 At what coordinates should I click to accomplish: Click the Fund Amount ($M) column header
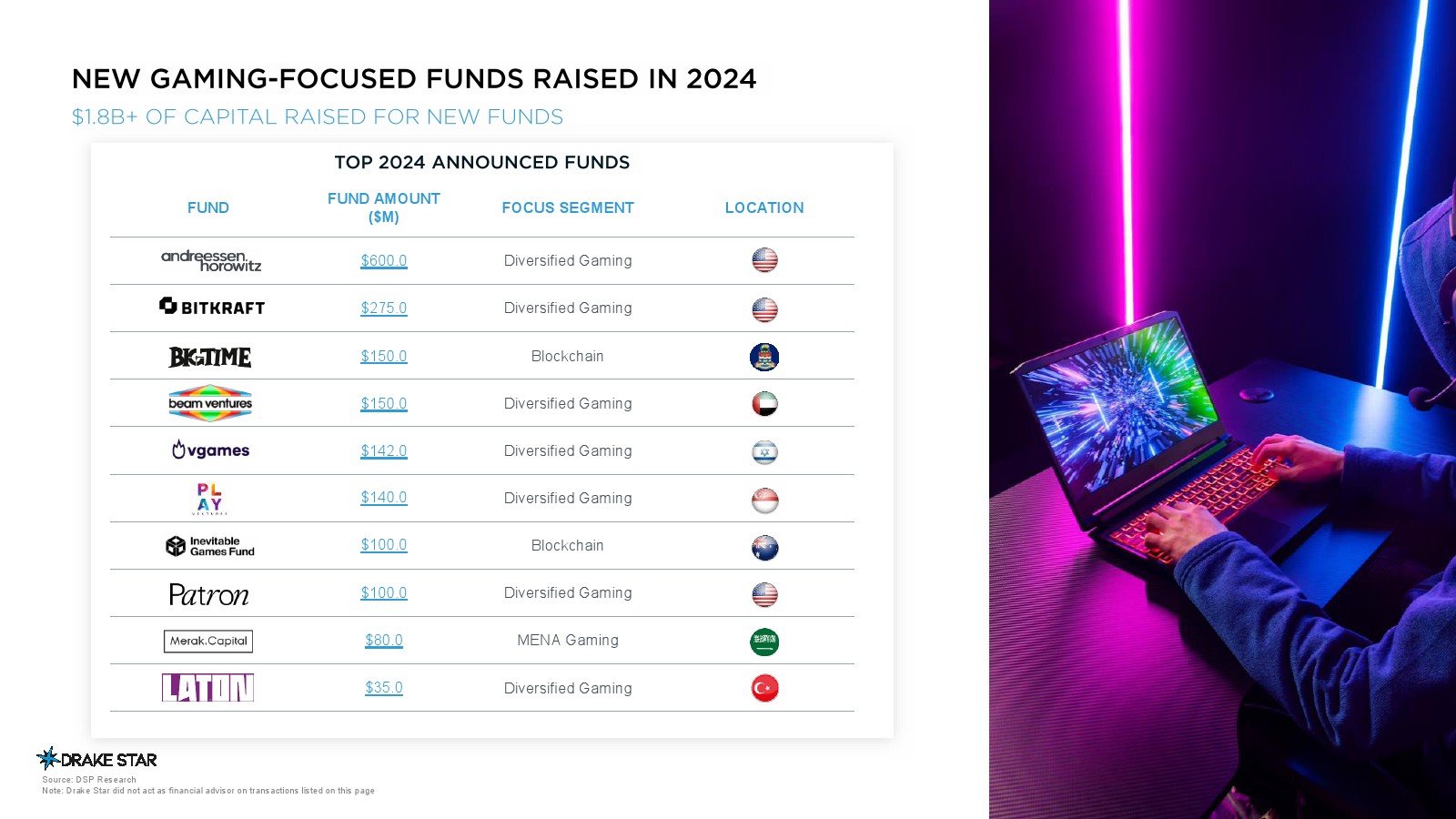[384, 207]
